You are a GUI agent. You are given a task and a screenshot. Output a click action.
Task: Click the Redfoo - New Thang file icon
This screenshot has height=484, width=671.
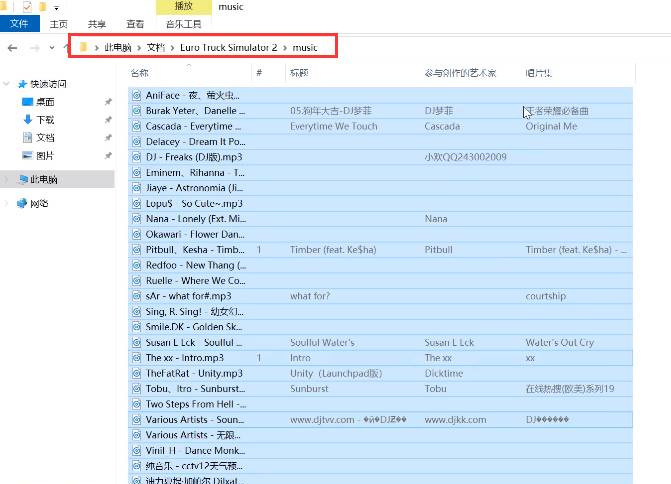pos(137,265)
